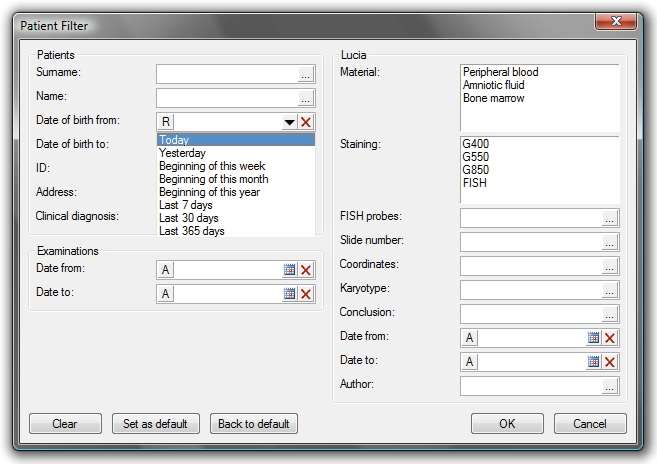Open calendar for Lucia Date from

click(593, 337)
